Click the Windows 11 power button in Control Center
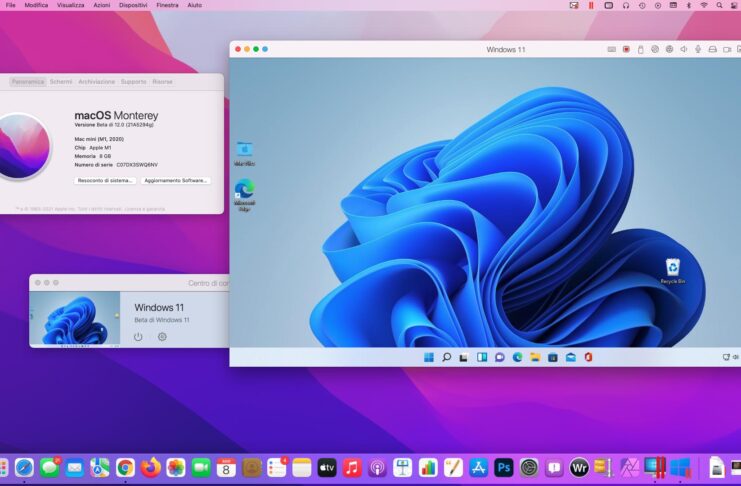The image size is (741, 486). pyautogui.click(x=138, y=337)
